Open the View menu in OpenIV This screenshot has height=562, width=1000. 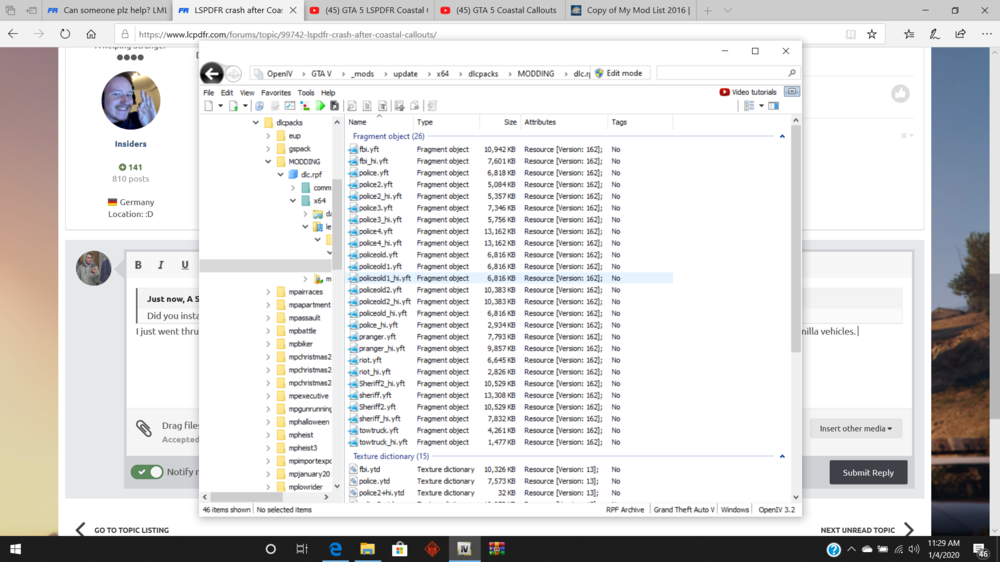coord(247,92)
